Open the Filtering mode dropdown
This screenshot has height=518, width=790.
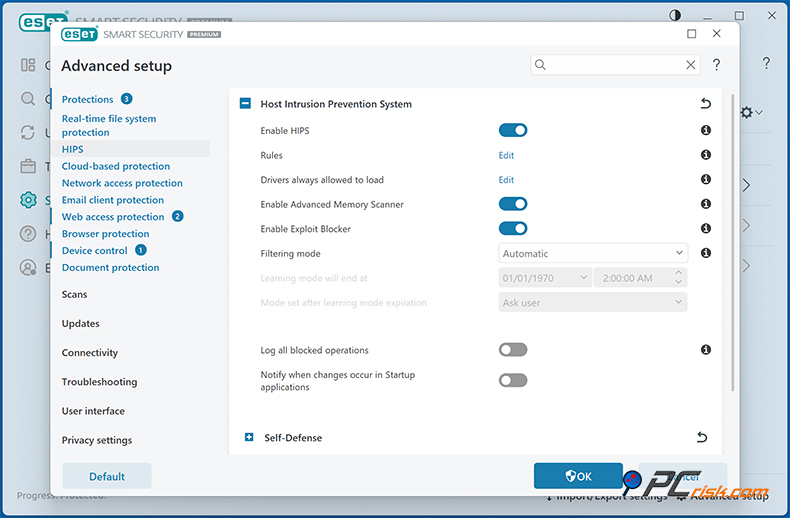pos(593,253)
